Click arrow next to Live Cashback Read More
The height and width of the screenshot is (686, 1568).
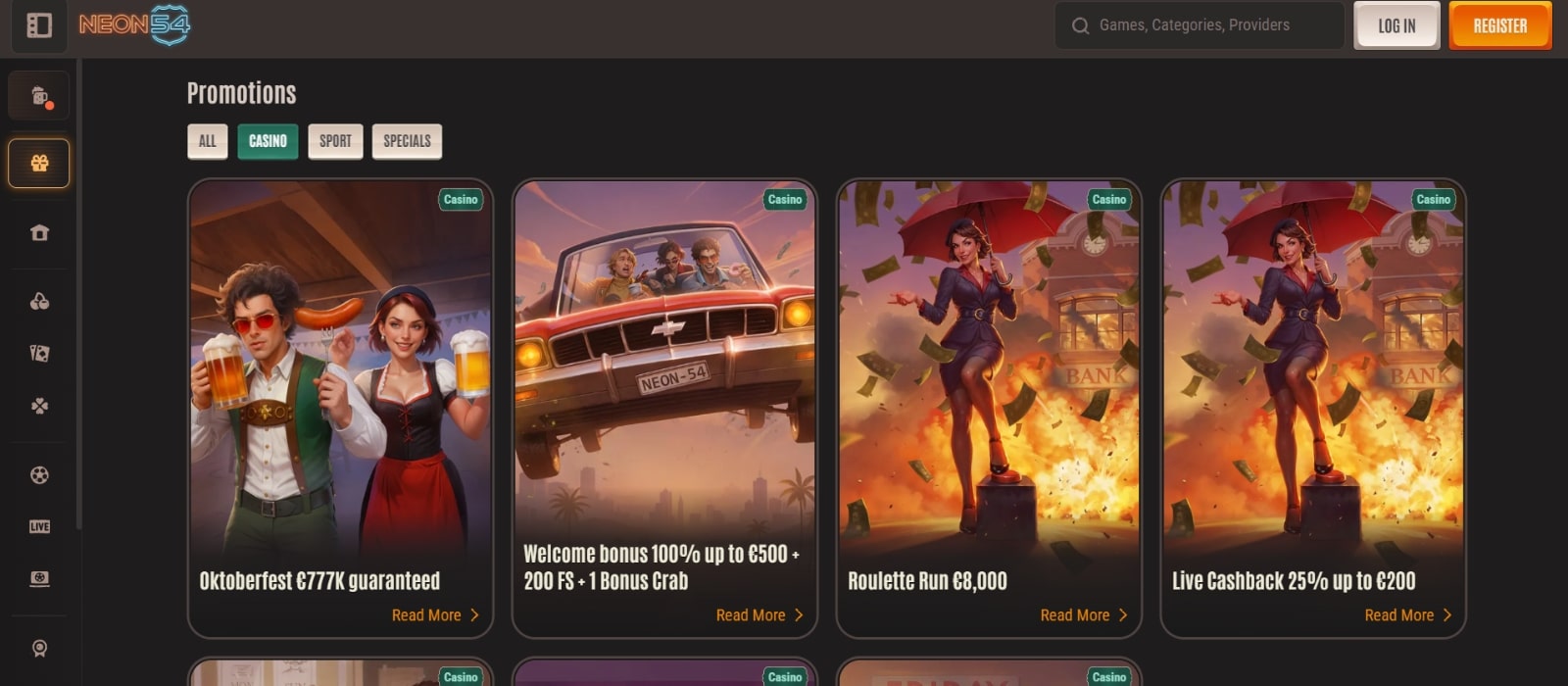tap(1447, 615)
